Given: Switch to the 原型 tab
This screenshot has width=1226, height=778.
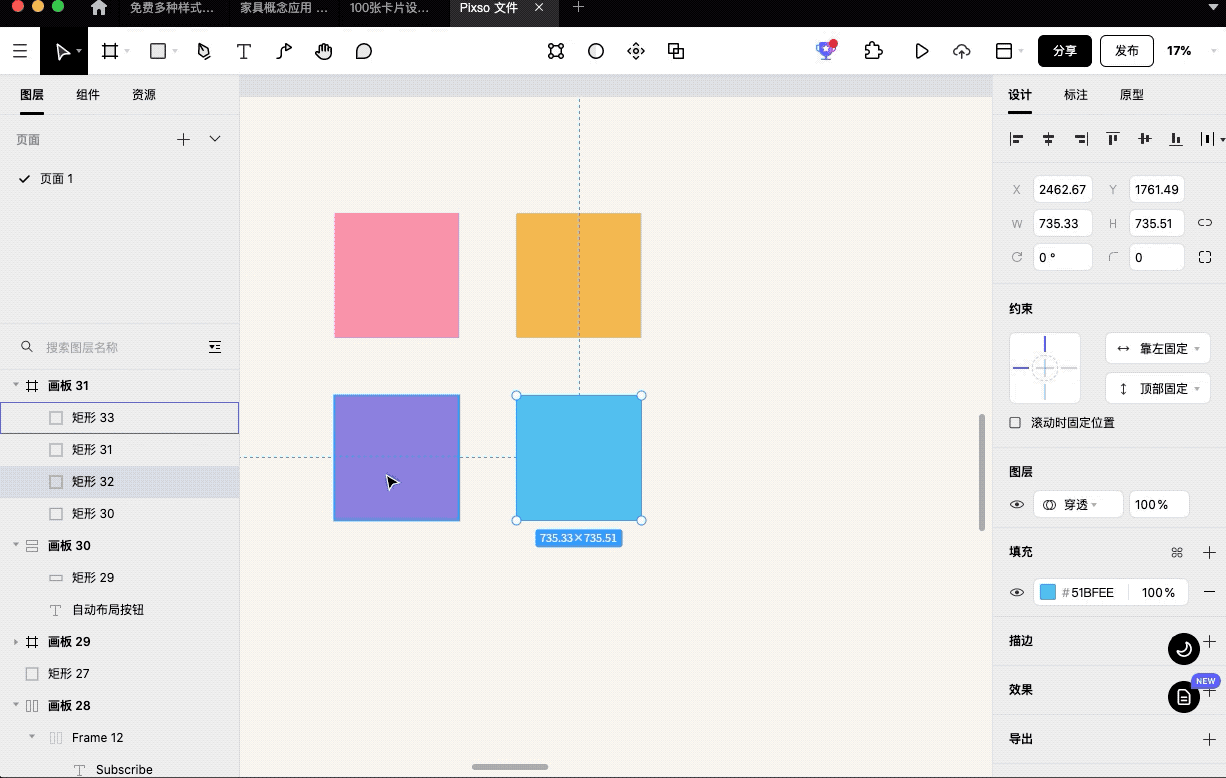Looking at the screenshot, I should pyautogui.click(x=1132, y=95).
